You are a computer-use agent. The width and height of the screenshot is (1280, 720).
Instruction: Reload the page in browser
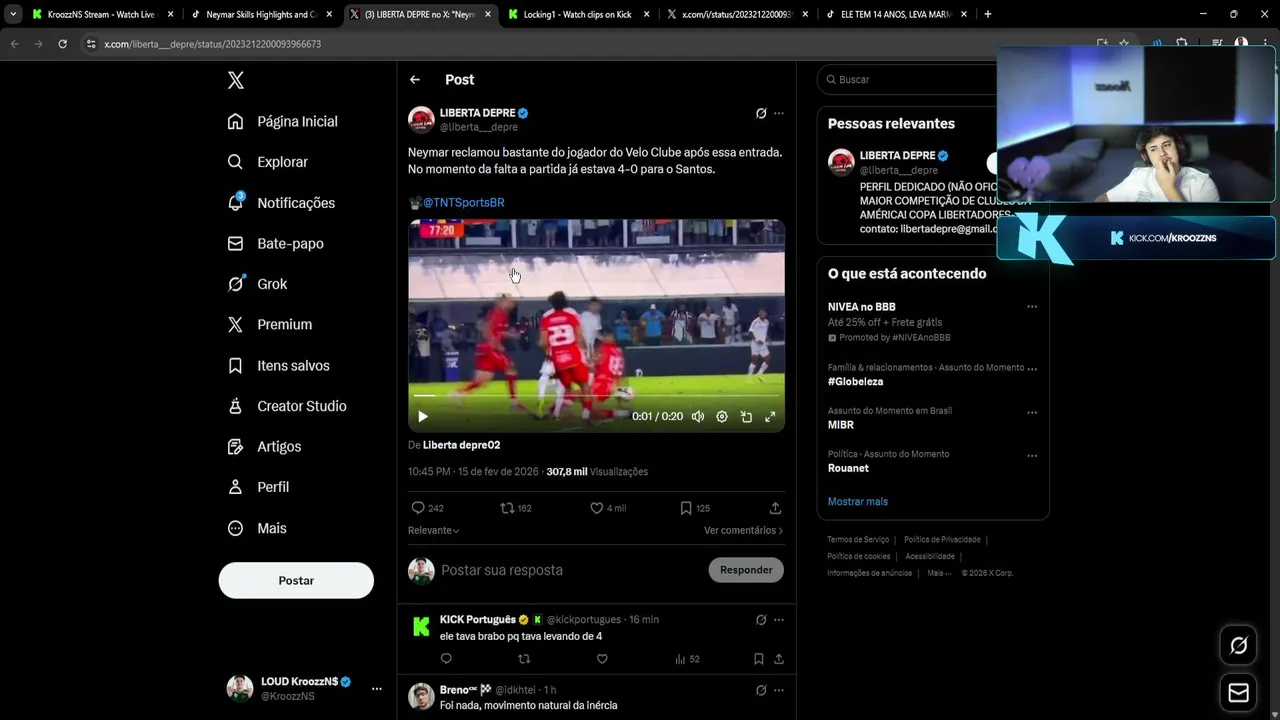click(62, 44)
